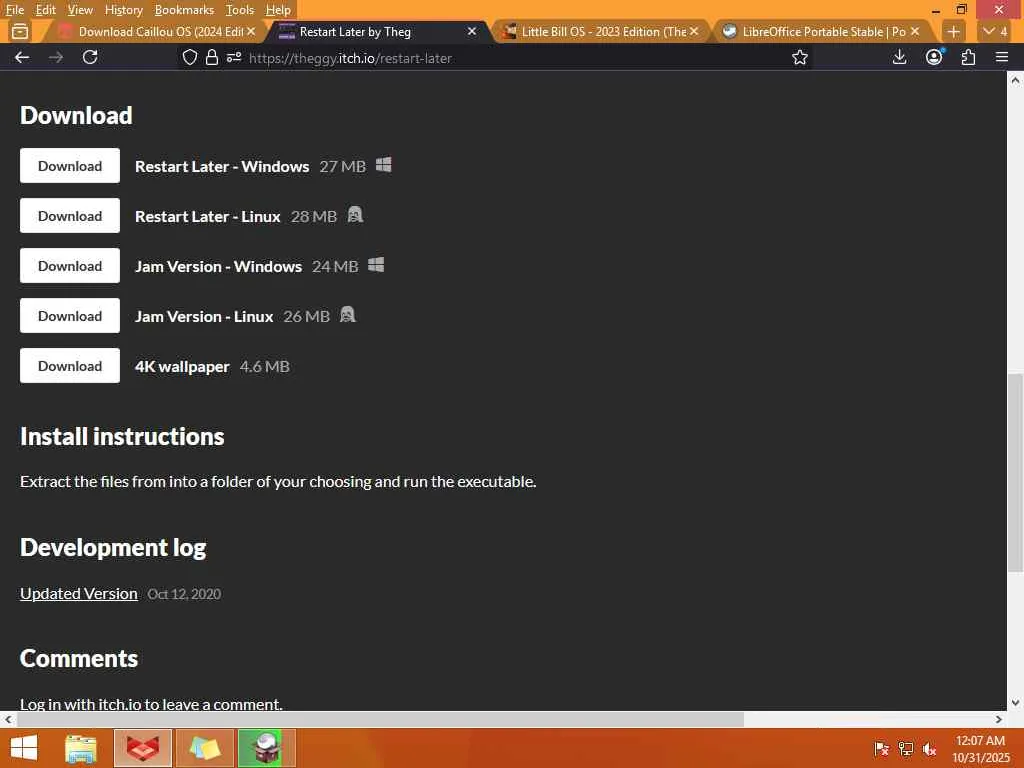Screen dimensions: 1024x768
Task: Close the LibreOffice Portable Stable tab
Action: click(x=914, y=31)
